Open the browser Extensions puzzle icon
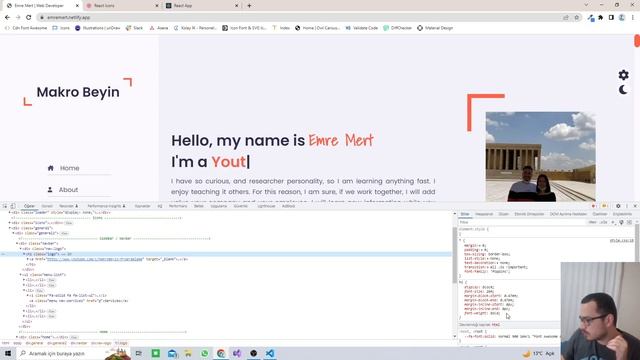The image size is (640, 360). pyautogui.click(x=600, y=18)
